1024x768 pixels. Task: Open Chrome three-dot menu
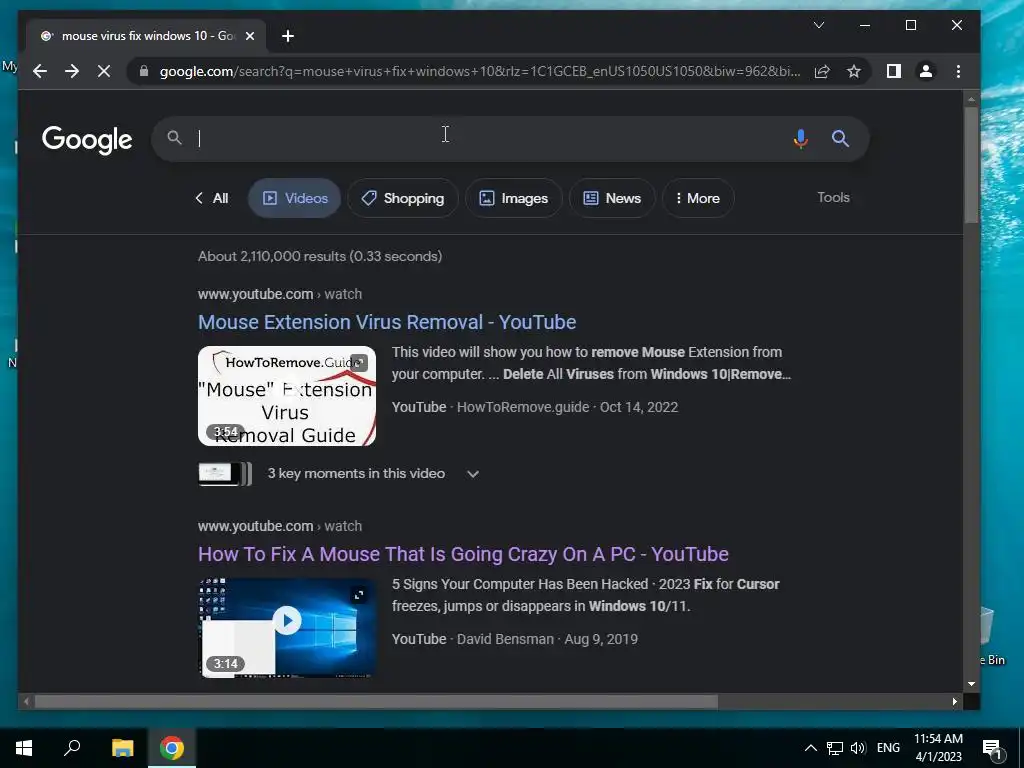(x=958, y=71)
